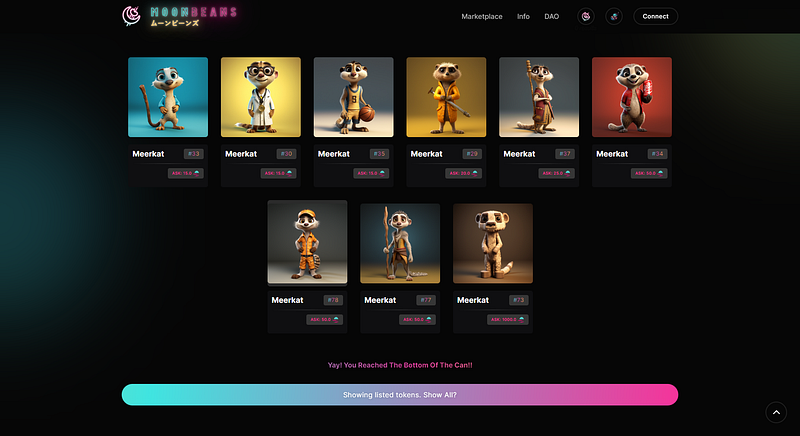
Task: Click ASK 50.0 price on Meerkat #34
Action: point(649,173)
